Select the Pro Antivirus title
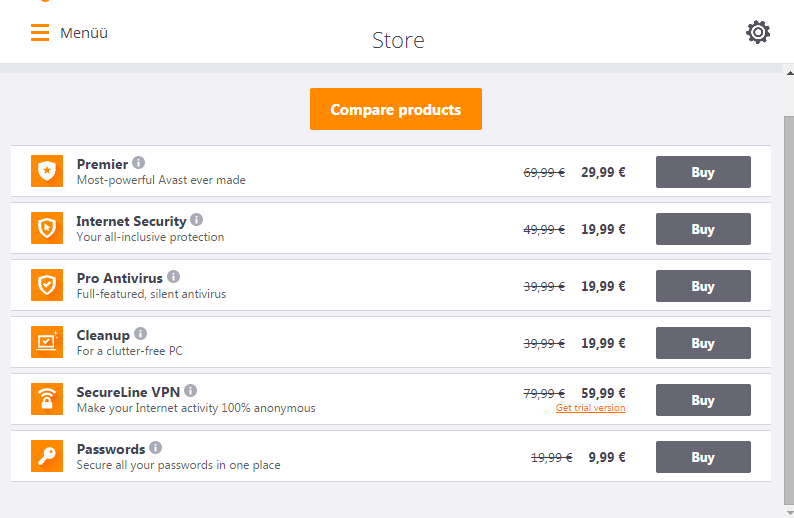Viewport: 794px width, 518px height. point(120,278)
